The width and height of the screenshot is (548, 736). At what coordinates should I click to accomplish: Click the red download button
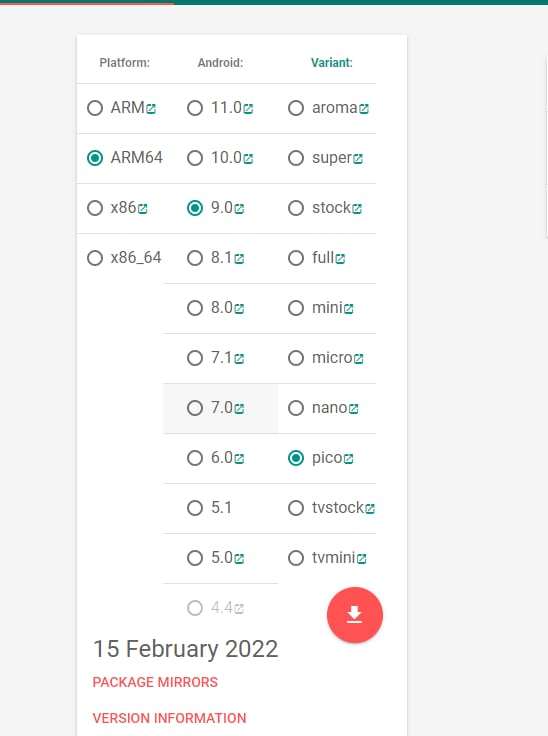click(x=355, y=614)
